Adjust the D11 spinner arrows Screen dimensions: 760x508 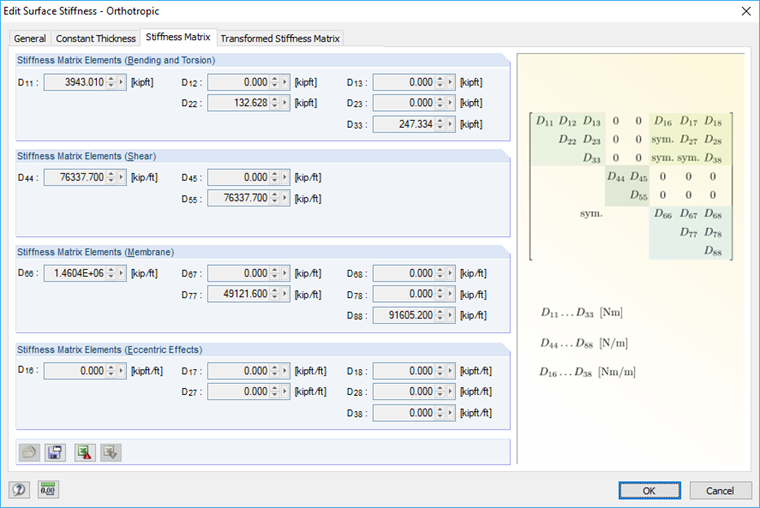pos(111,82)
